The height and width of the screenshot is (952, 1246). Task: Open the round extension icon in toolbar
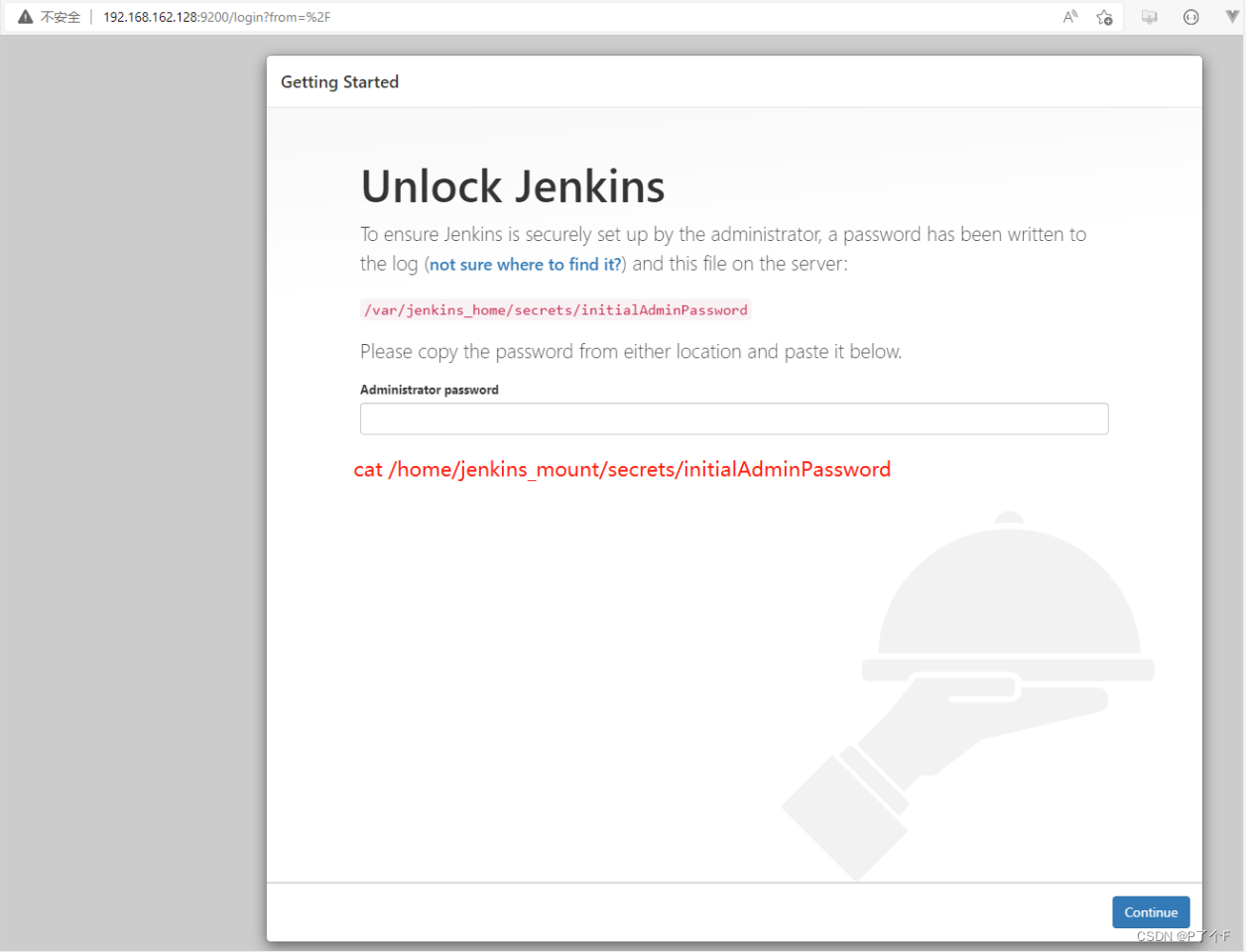coord(1191,17)
